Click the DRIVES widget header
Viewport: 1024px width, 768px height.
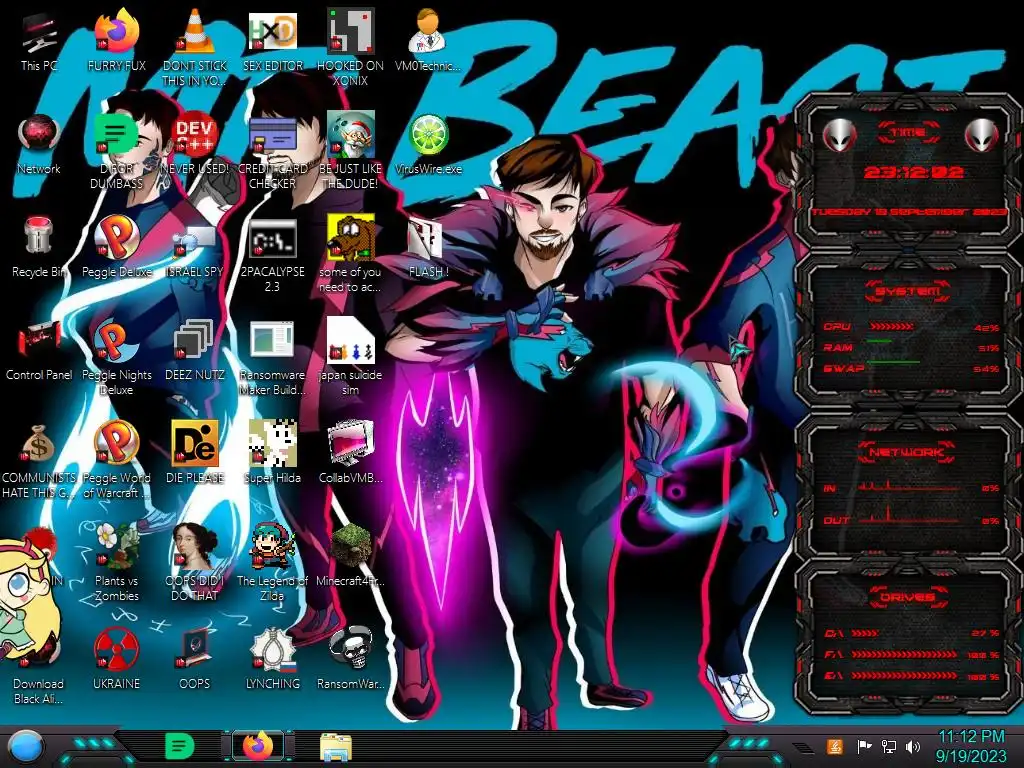(x=908, y=597)
